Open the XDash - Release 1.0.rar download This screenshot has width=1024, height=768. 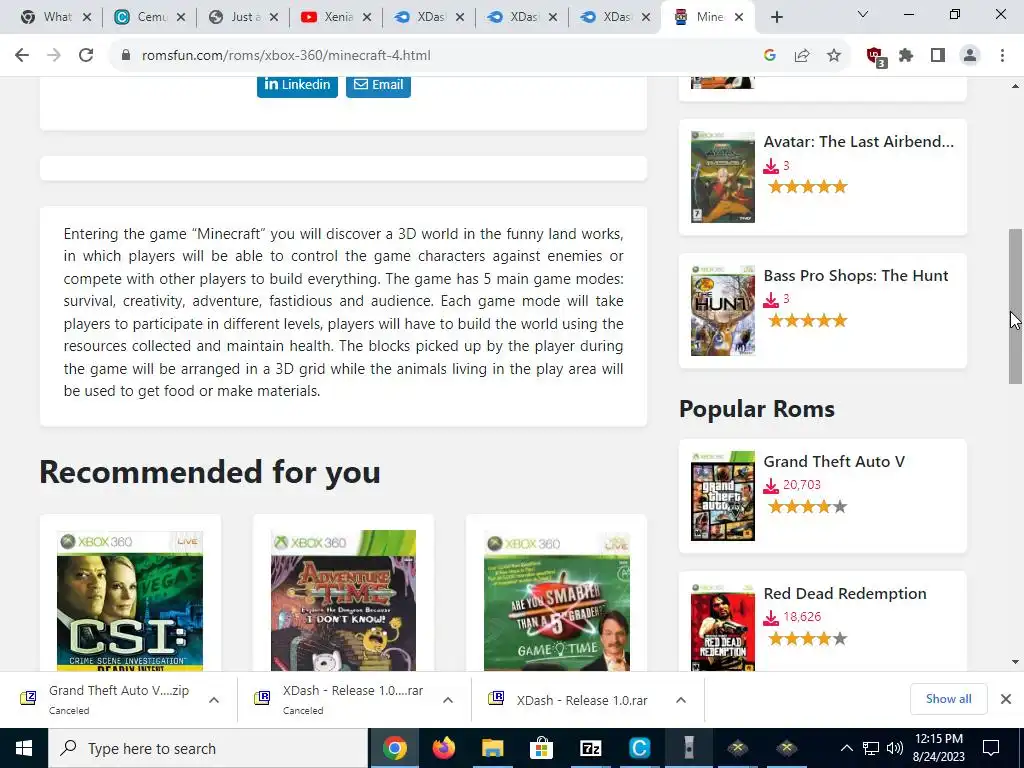point(581,700)
